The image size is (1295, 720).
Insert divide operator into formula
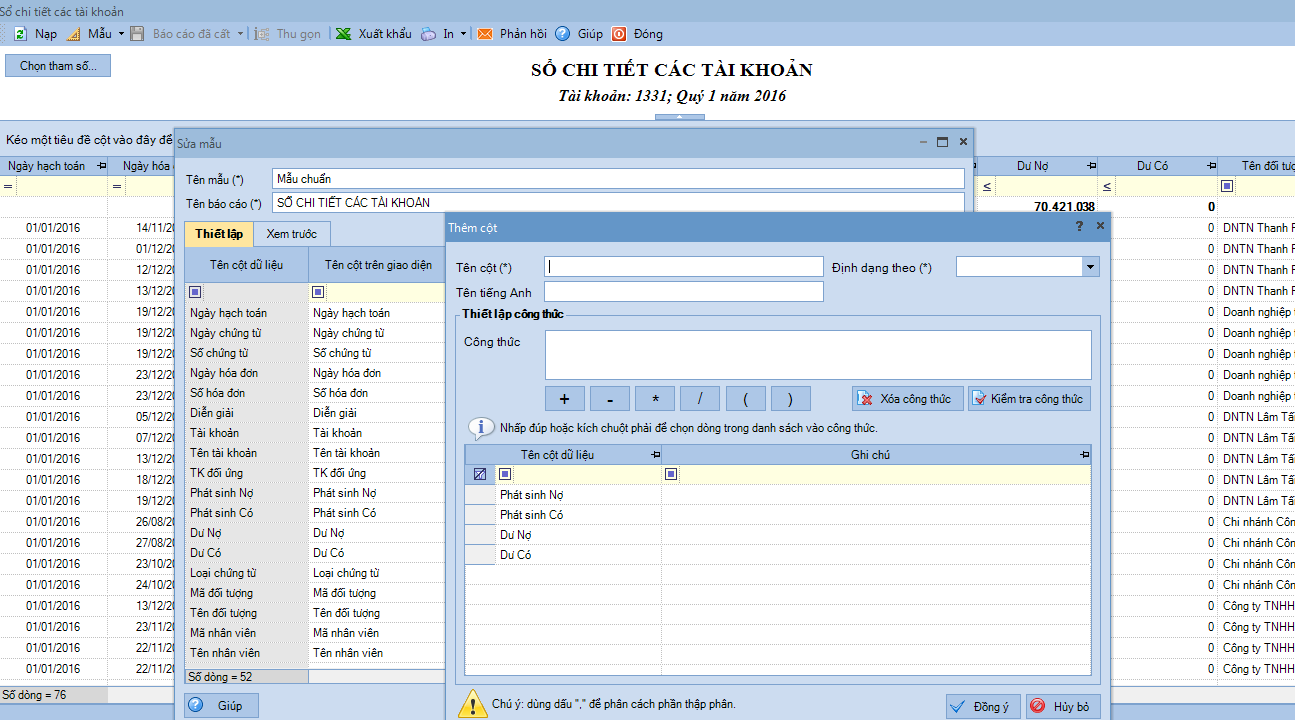point(700,399)
